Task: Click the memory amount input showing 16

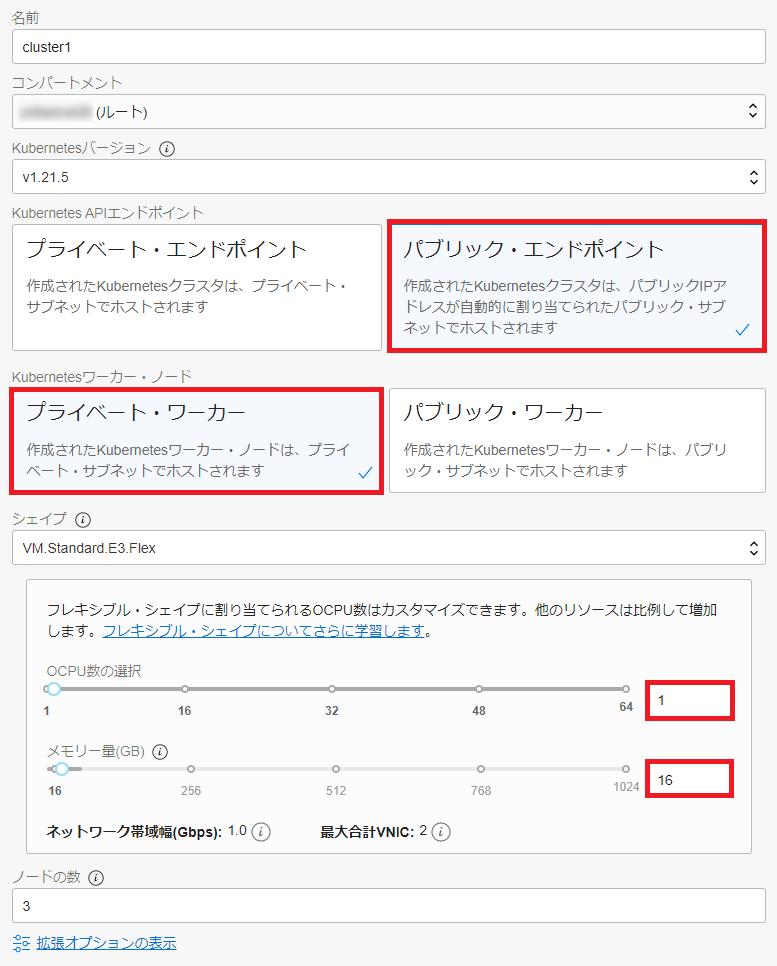Action: tap(691, 779)
